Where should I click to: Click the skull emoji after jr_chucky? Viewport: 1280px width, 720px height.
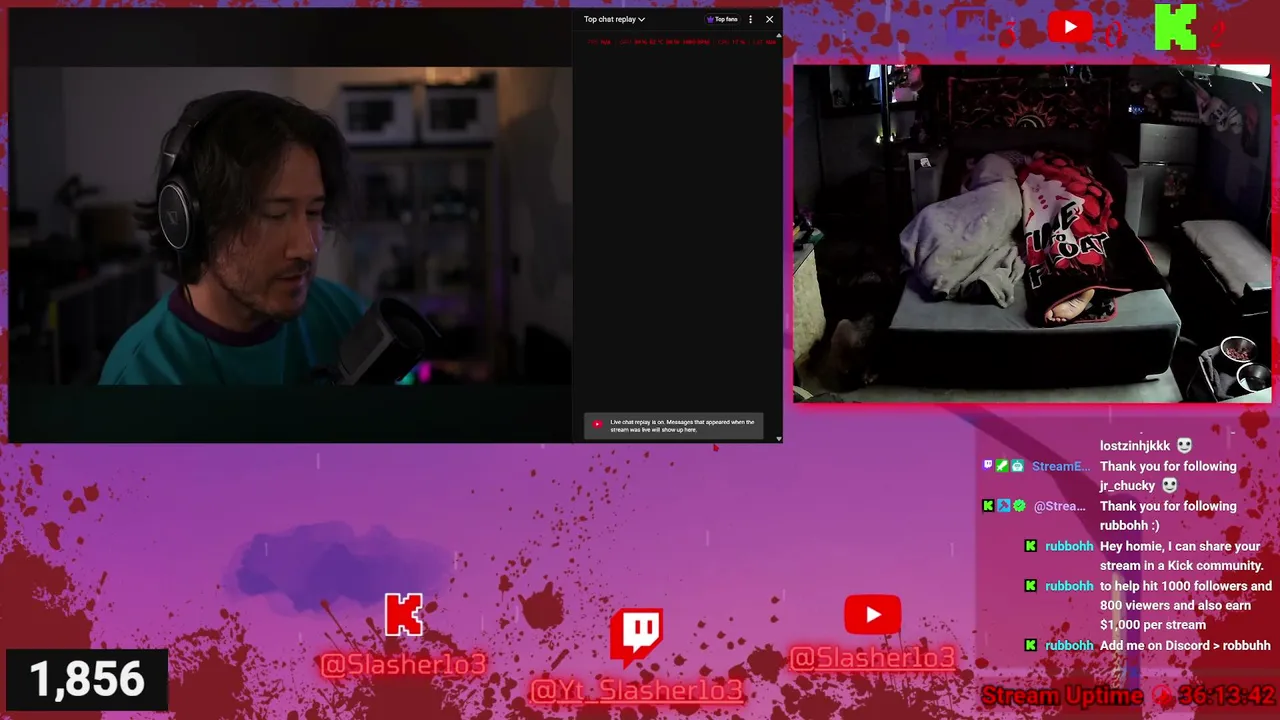pyautogui.click(x=1169, y=486)
